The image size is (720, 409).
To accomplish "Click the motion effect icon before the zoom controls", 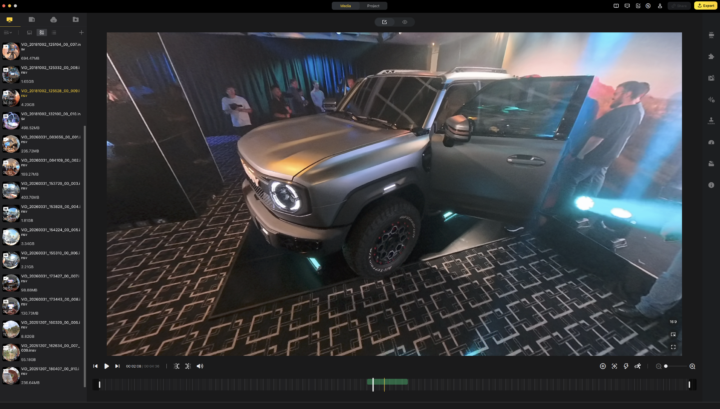I will click(638, 366).
